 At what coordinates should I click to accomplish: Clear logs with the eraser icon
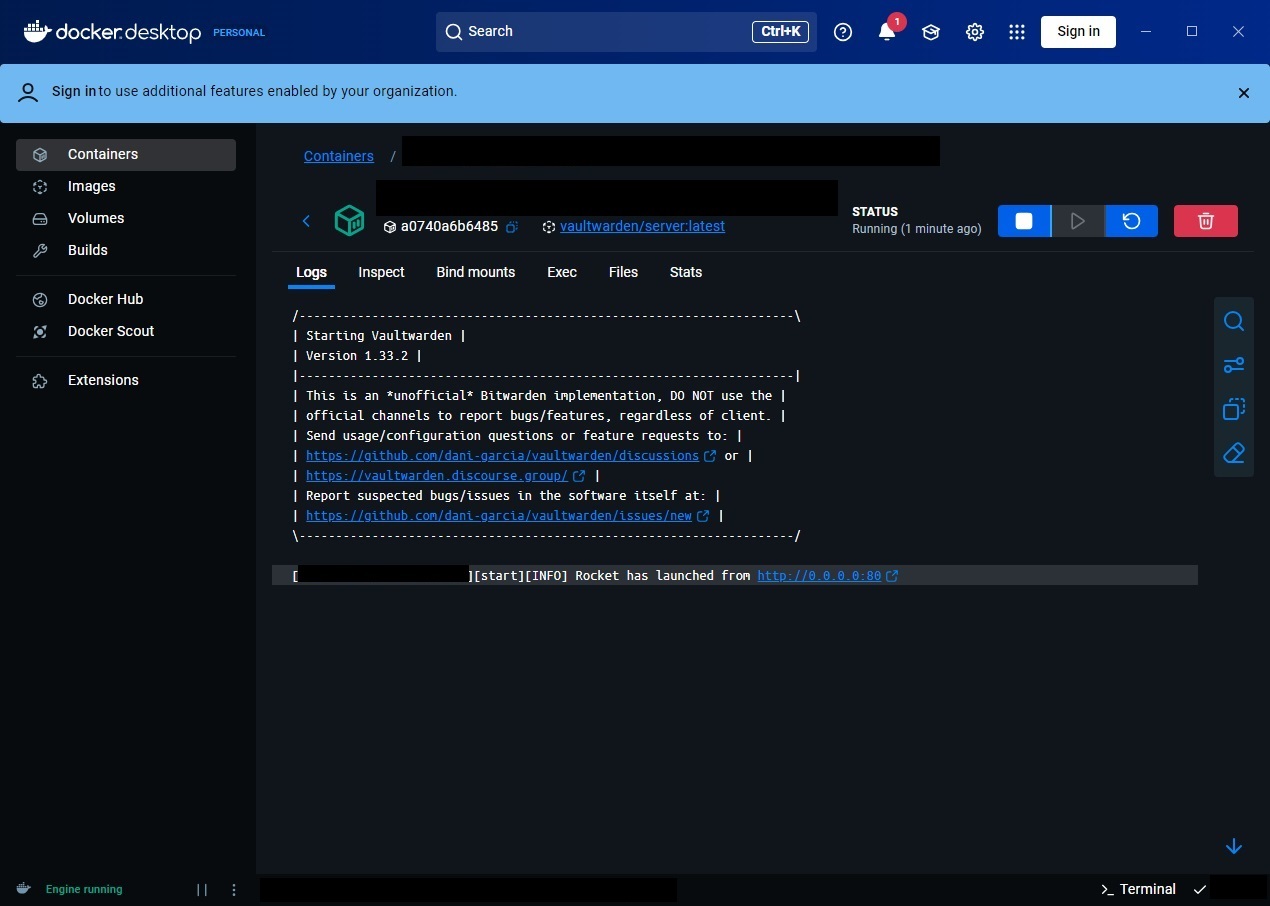tap(1234, 453)
